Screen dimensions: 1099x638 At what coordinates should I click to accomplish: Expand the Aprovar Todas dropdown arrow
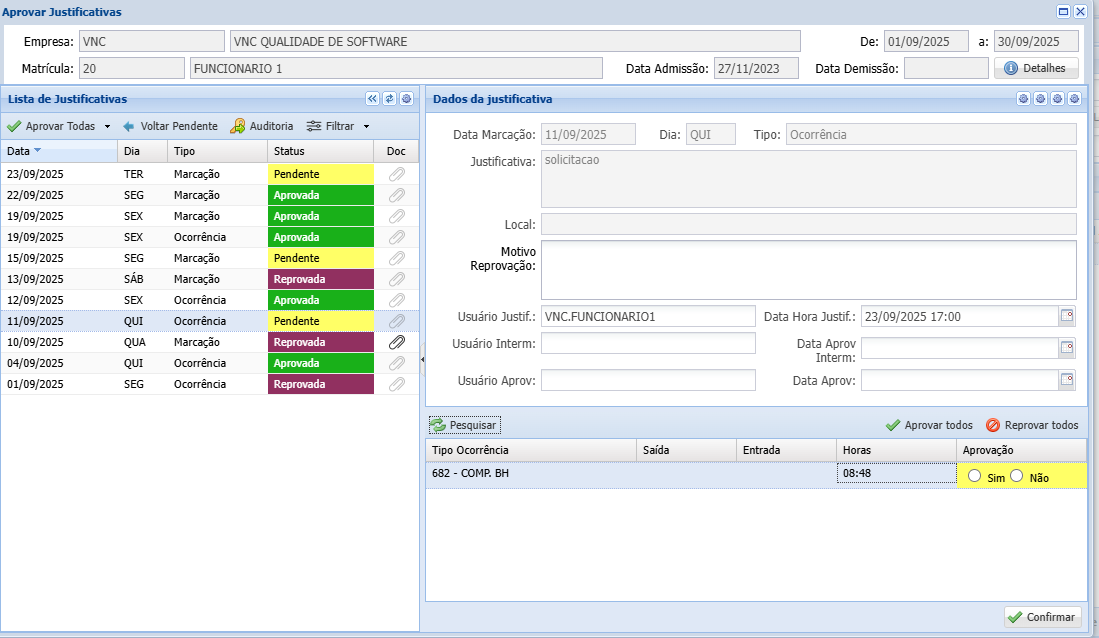coord(107,127)
